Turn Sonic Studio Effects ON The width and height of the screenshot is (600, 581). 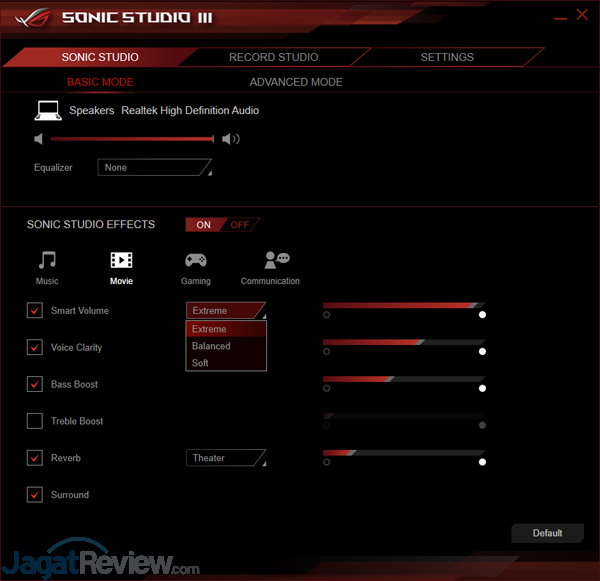[204, 225]
